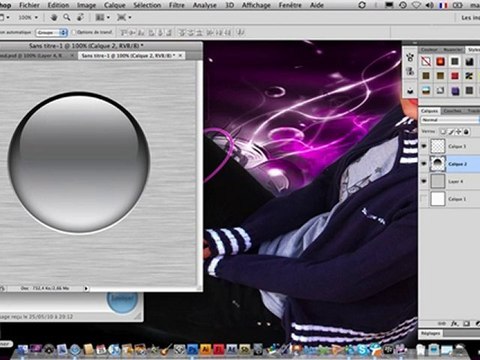Lock transparent pixels in layers panel
The width and height of the screenshot is (480, 360).
[x=443, y=132]
